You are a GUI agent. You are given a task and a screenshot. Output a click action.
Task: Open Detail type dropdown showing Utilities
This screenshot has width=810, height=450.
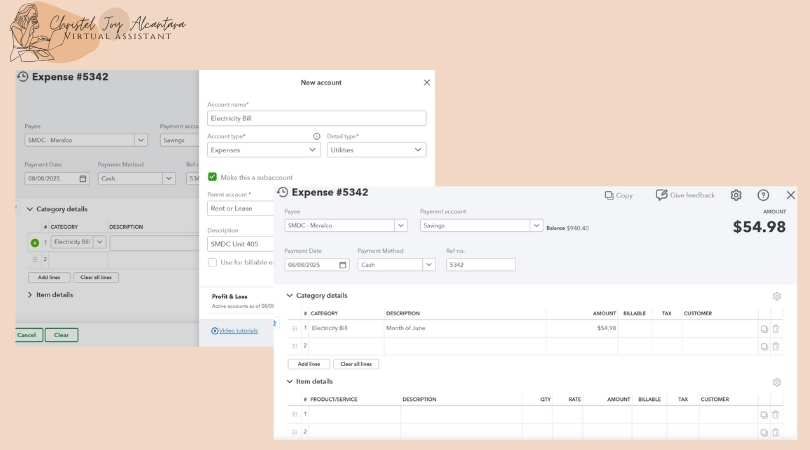tap(376, 150)
